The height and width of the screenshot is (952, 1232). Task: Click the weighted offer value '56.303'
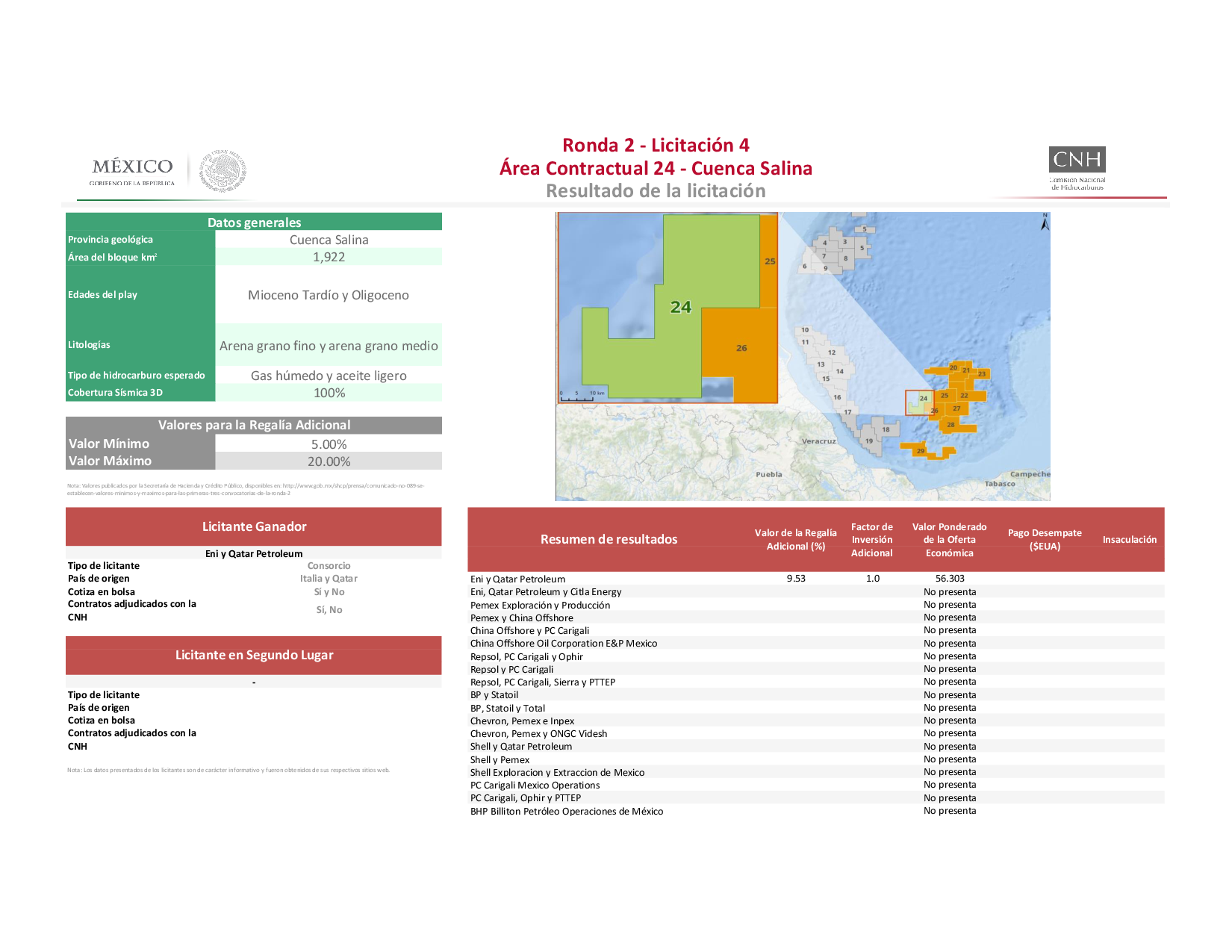pos(950,579)
